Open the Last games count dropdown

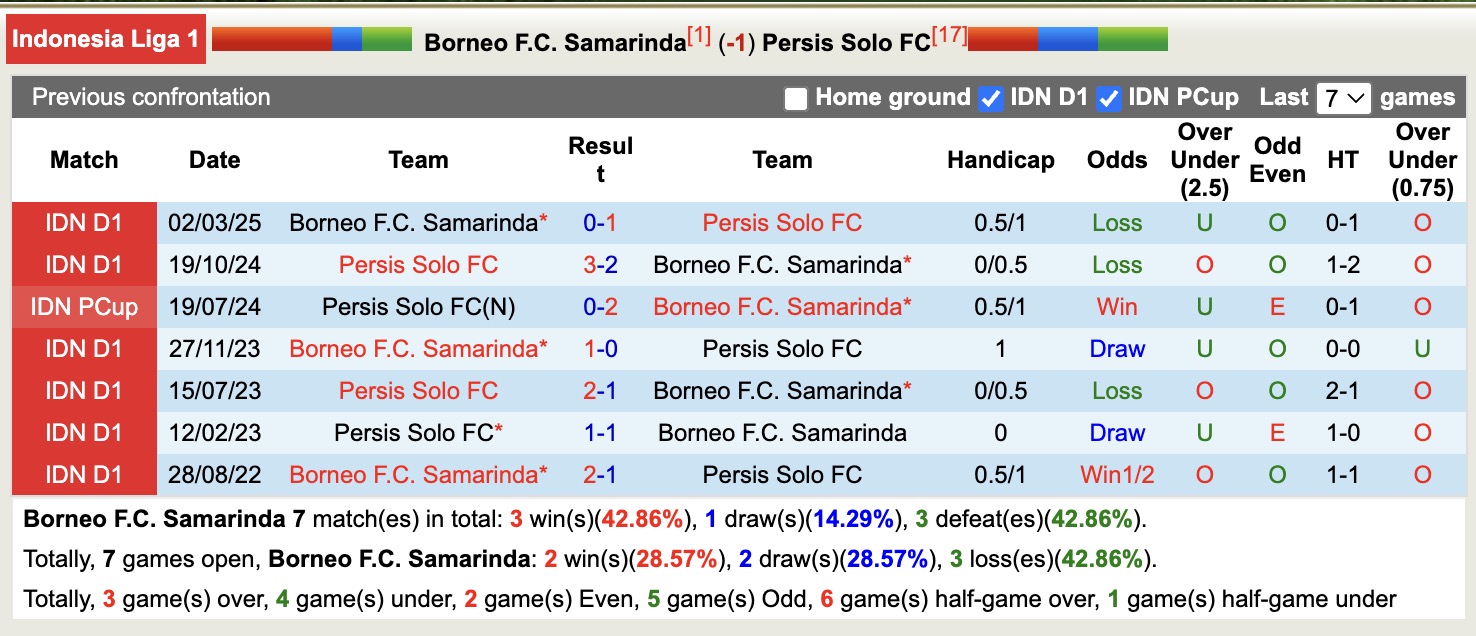pyautogui.click(x=1343, y=97)
